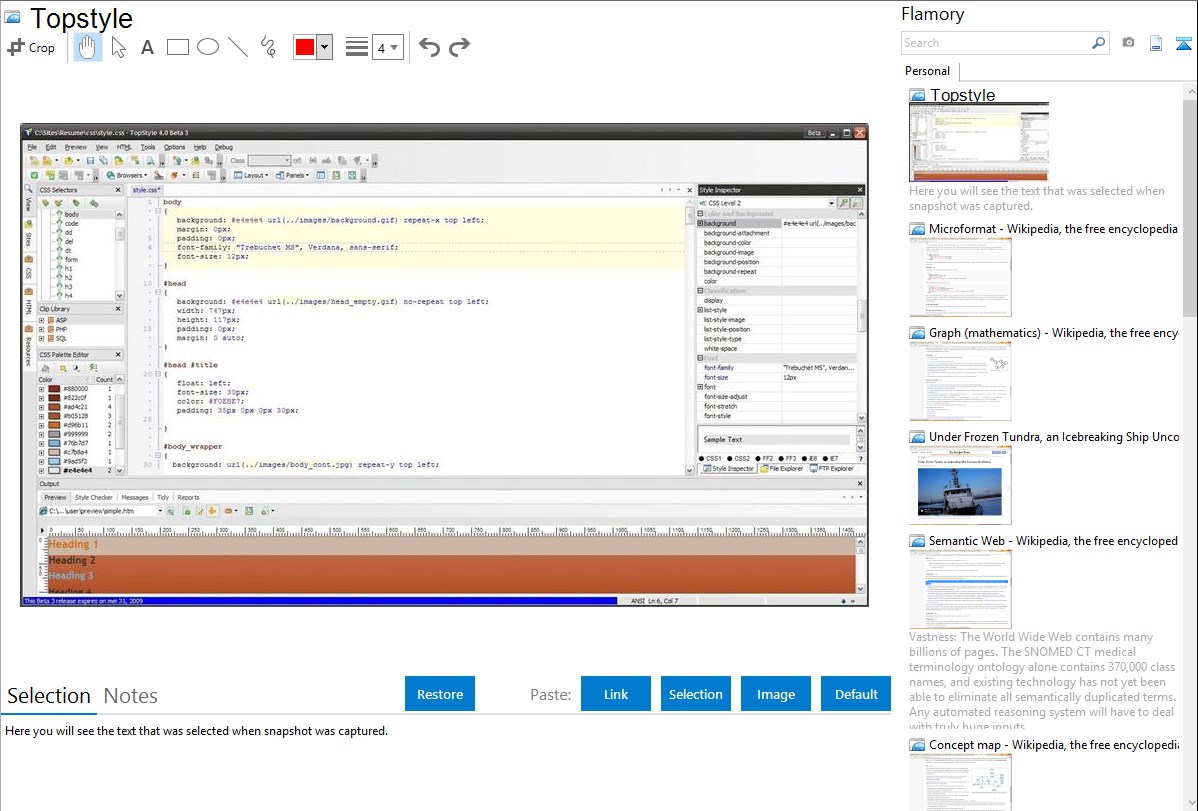The width and height of the screenshot is (1198, 811).
Task: Select the text annotation tool A
Action: point(147,47)
